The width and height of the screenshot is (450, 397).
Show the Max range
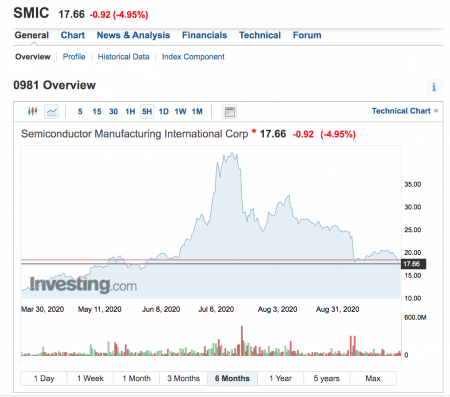pyautogui.click(x=373, y=378)
